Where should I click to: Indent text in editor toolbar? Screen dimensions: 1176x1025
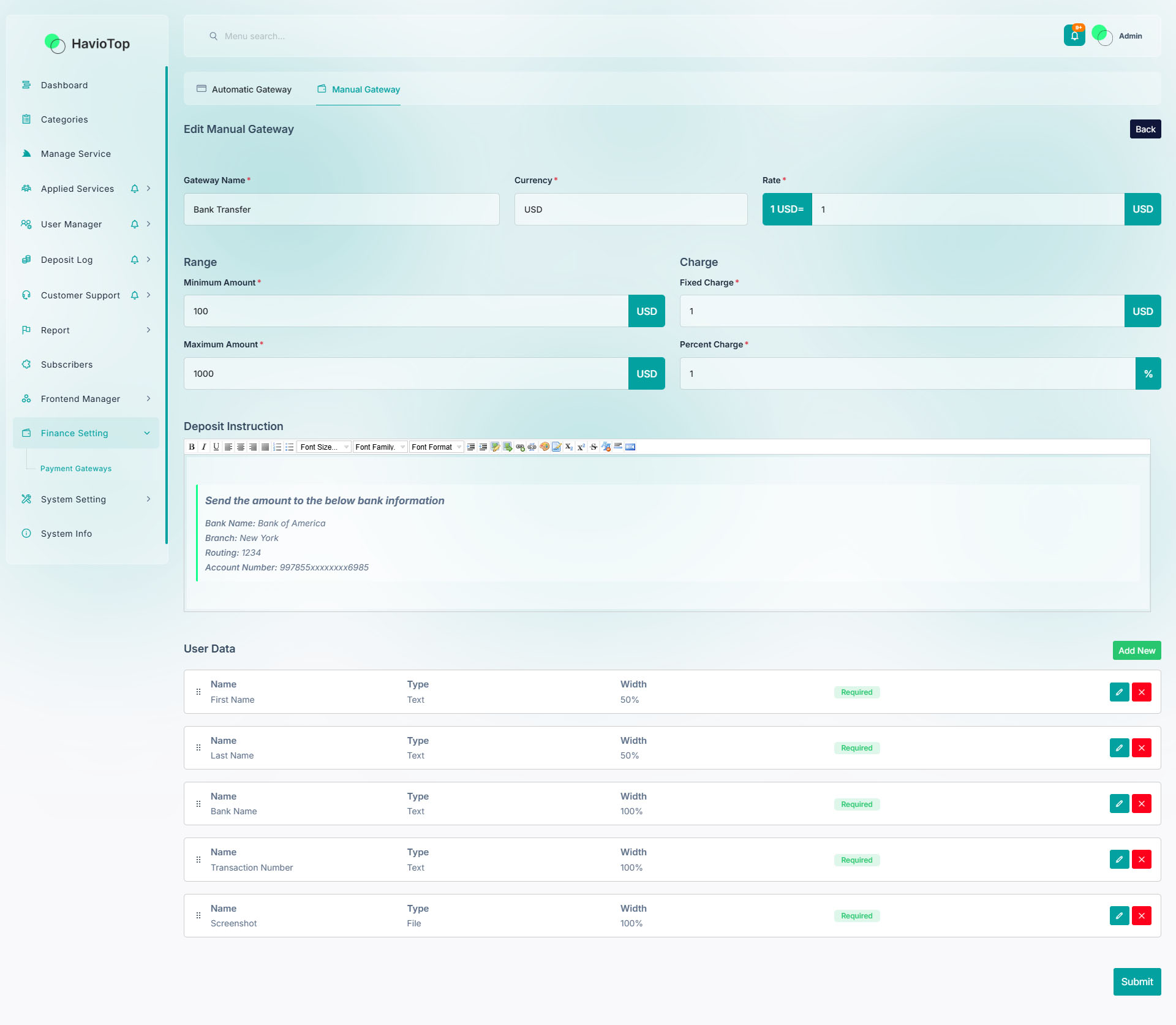(x=471, y=447)
